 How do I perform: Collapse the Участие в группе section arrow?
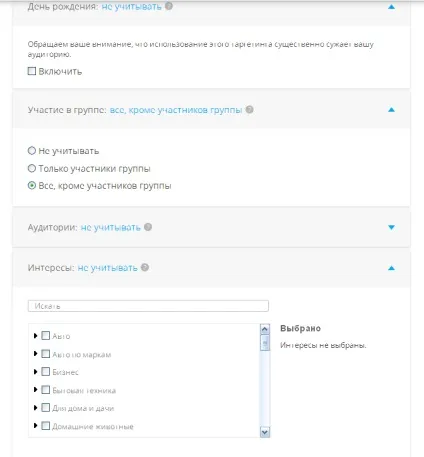click(391, 110)
